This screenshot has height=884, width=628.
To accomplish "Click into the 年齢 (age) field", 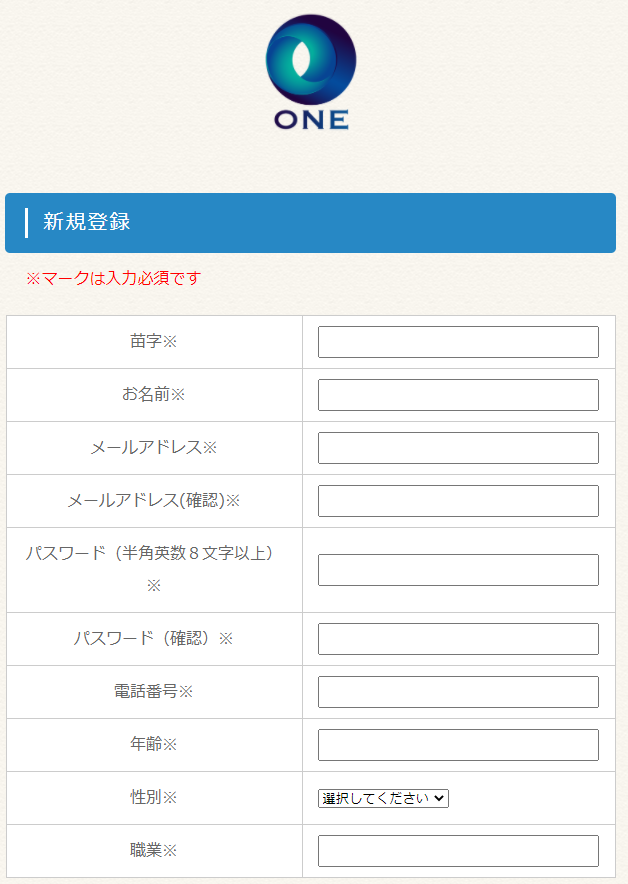I will click(x=458, y=745).
